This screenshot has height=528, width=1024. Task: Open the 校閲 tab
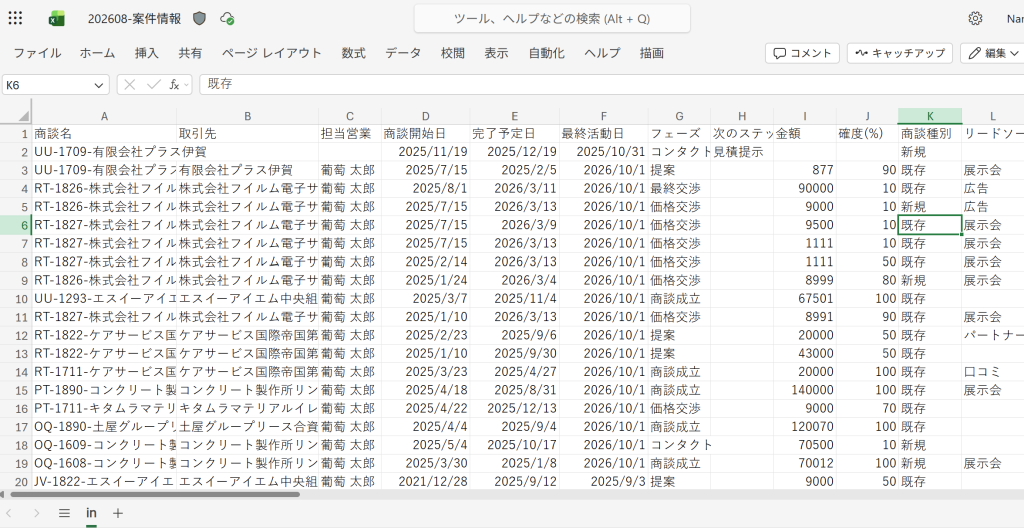tap(453, 54)
